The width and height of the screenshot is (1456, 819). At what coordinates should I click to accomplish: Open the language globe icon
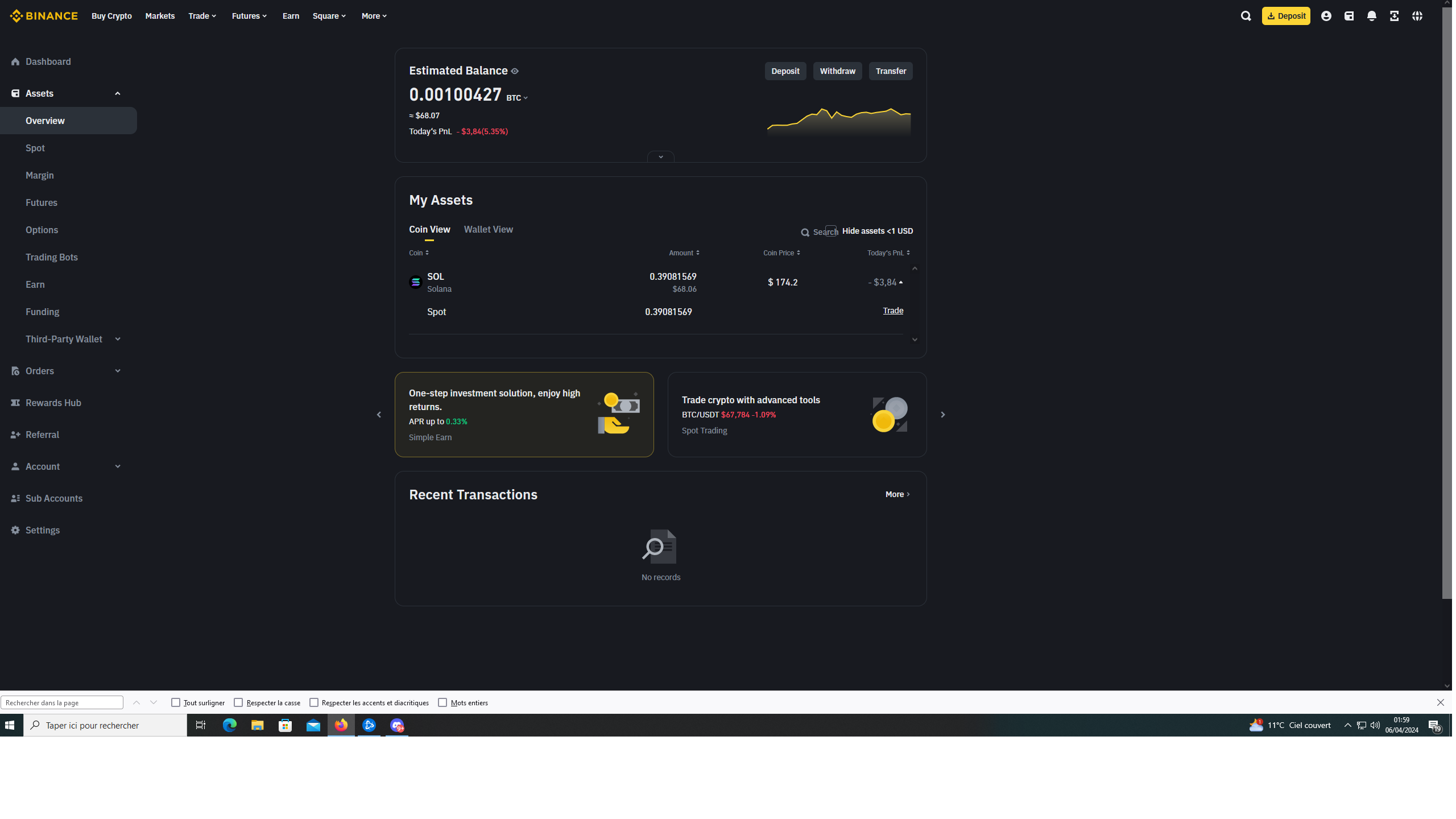click(1417, 16)
